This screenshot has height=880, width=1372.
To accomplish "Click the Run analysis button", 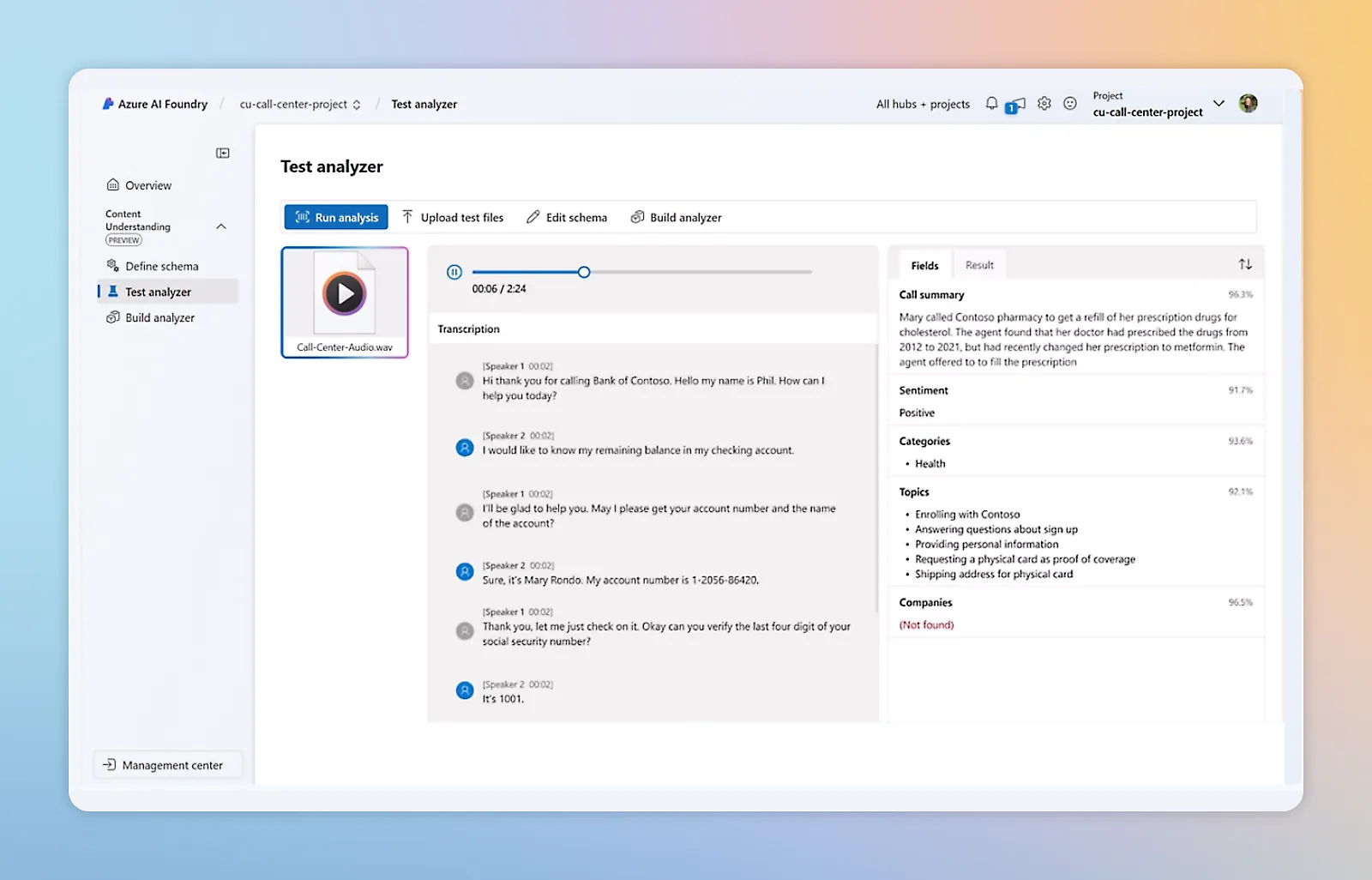I will coord(336,217).
